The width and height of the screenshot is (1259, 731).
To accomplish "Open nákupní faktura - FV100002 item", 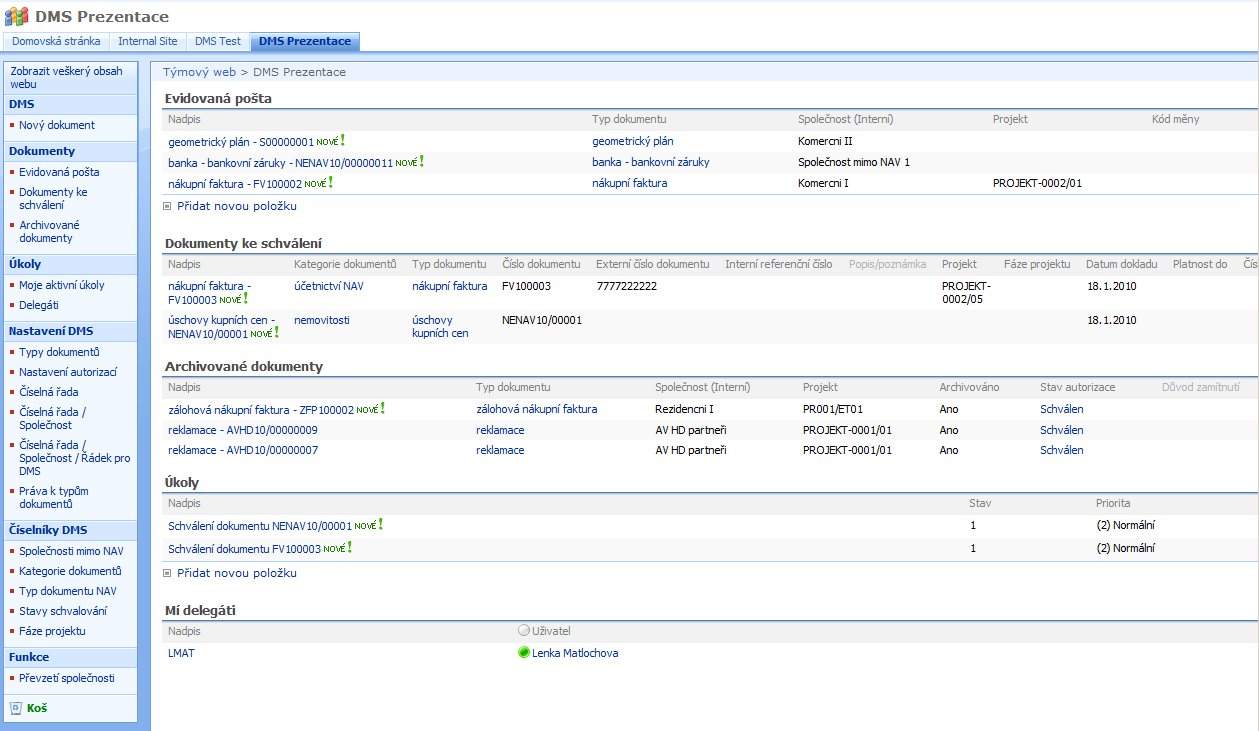I will point(235,183).
